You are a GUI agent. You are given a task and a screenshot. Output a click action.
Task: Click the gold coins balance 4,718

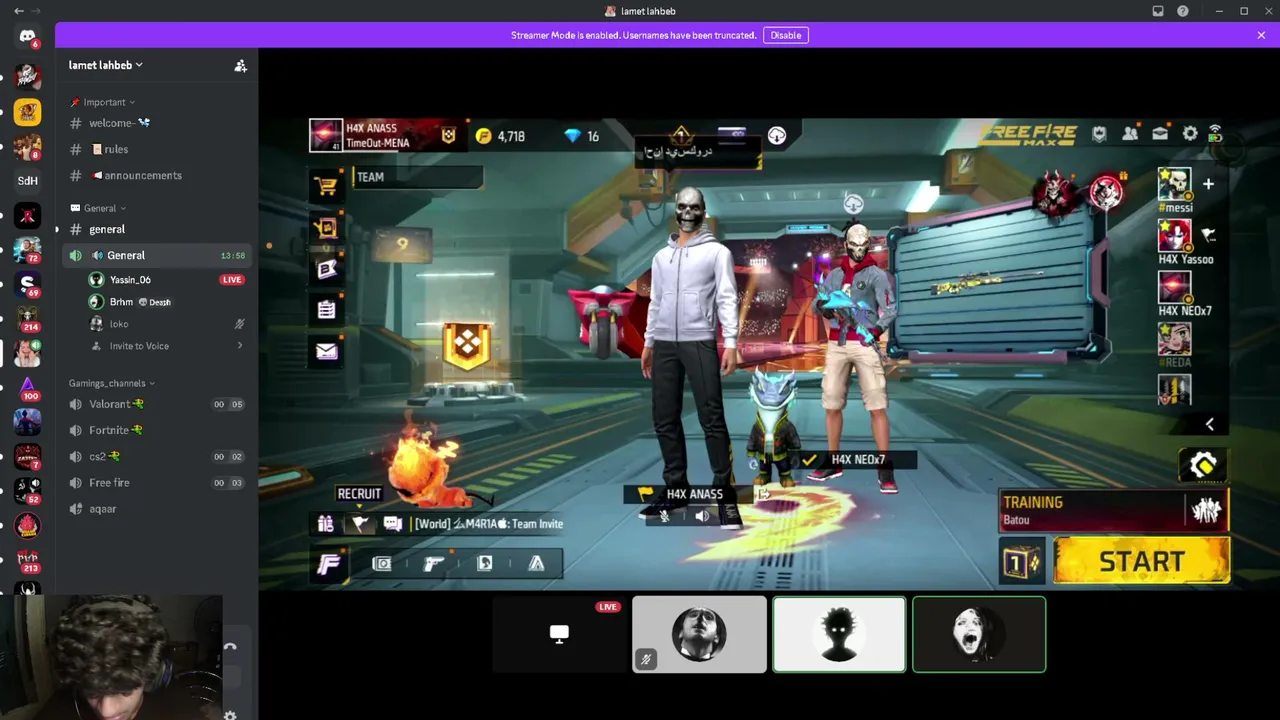pyautogui.click(x=500, y=136)
